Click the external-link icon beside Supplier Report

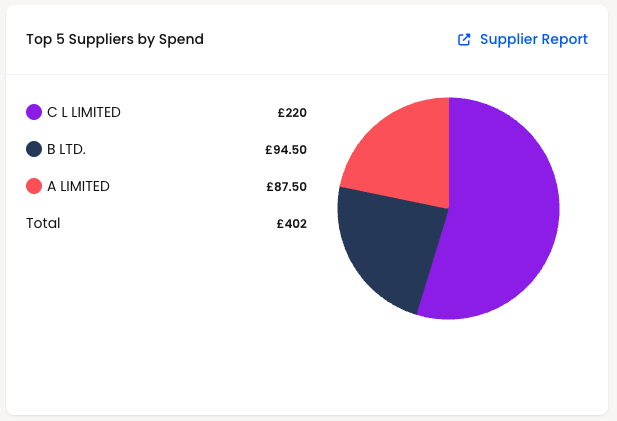pos(464,39)
